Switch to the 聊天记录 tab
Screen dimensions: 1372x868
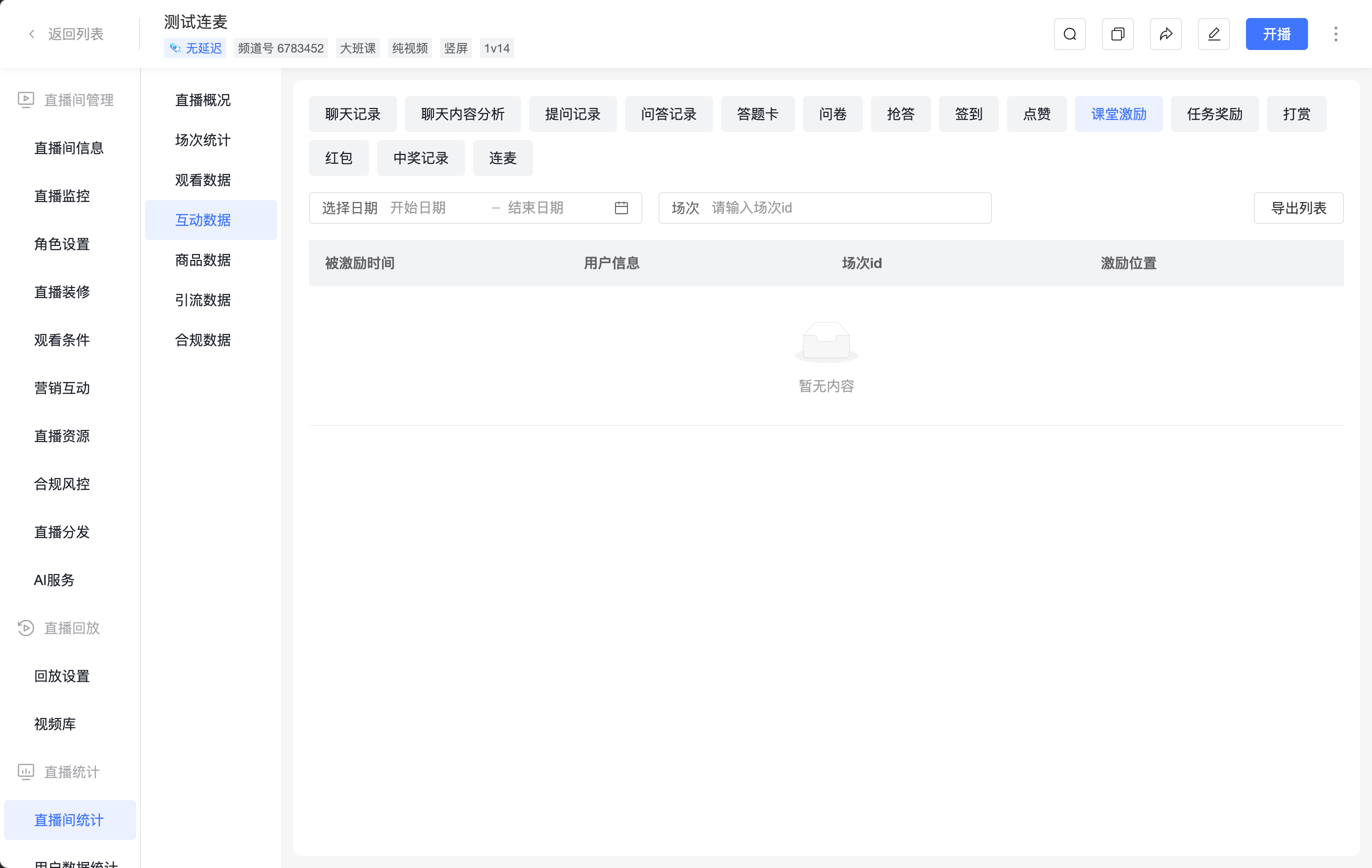coord(352,114)
